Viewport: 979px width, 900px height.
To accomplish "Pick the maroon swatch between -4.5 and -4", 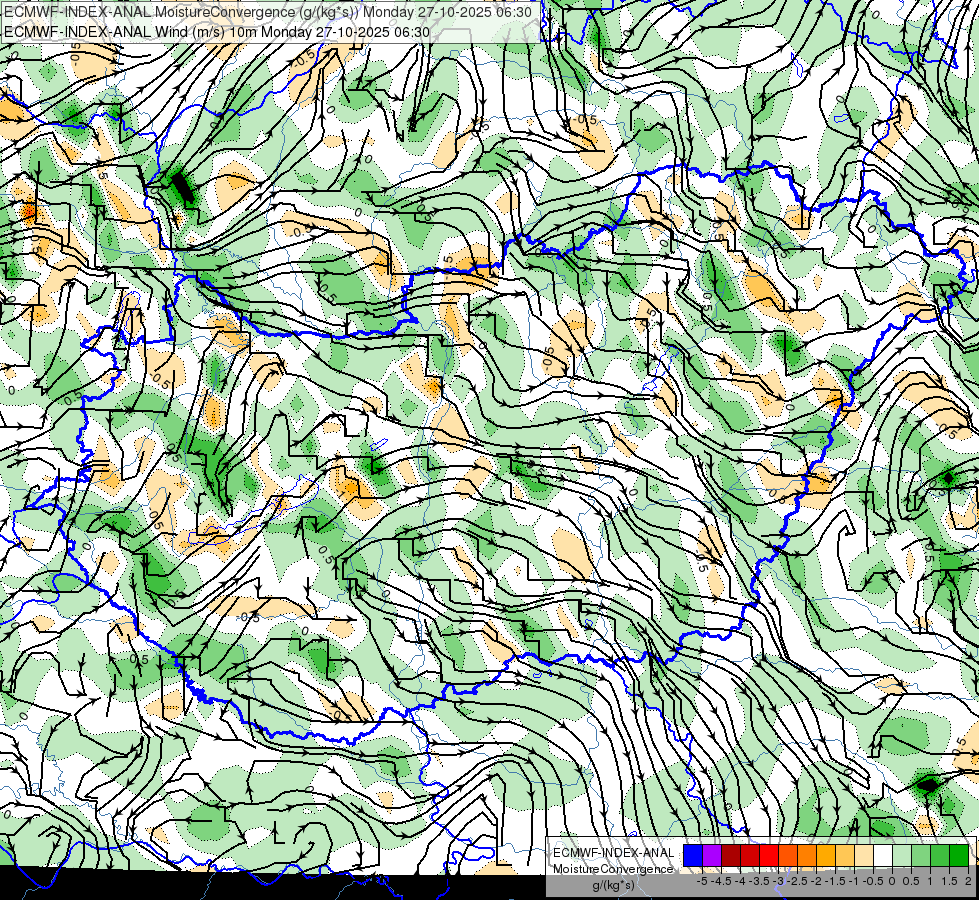I will pos(731,855).
